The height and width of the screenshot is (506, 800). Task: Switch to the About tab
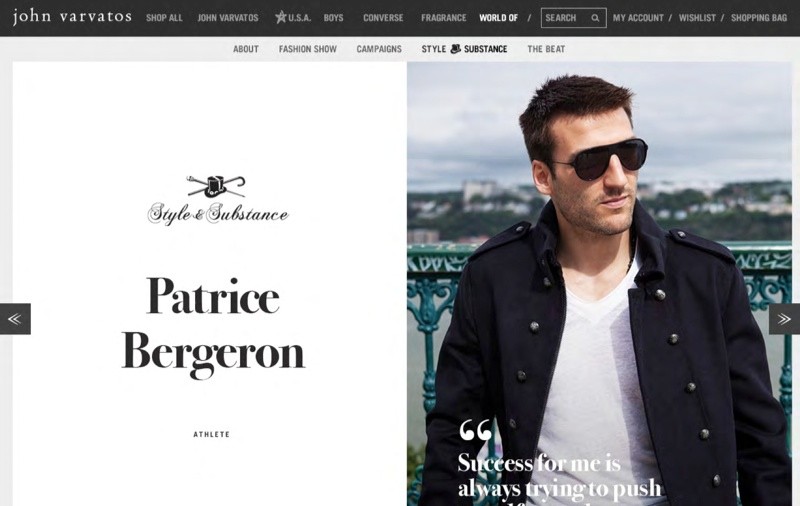click(245, 49)
